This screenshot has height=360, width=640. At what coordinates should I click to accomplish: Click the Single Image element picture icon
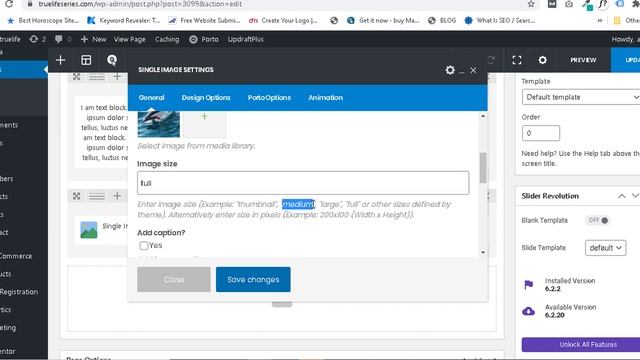tap(89, 230)
